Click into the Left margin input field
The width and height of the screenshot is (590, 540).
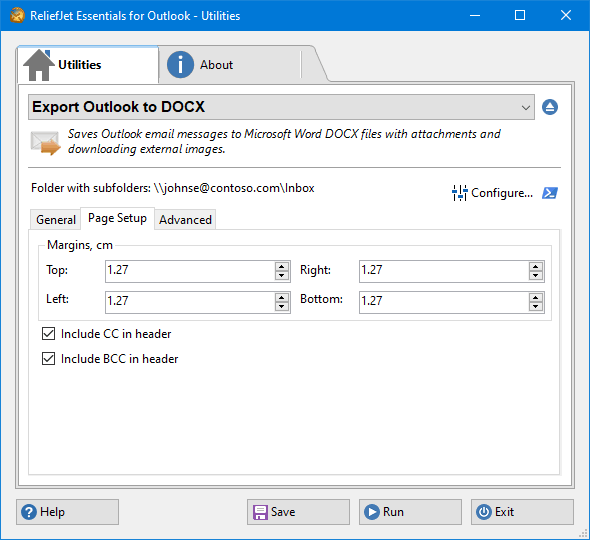click(x=190, y=302)
